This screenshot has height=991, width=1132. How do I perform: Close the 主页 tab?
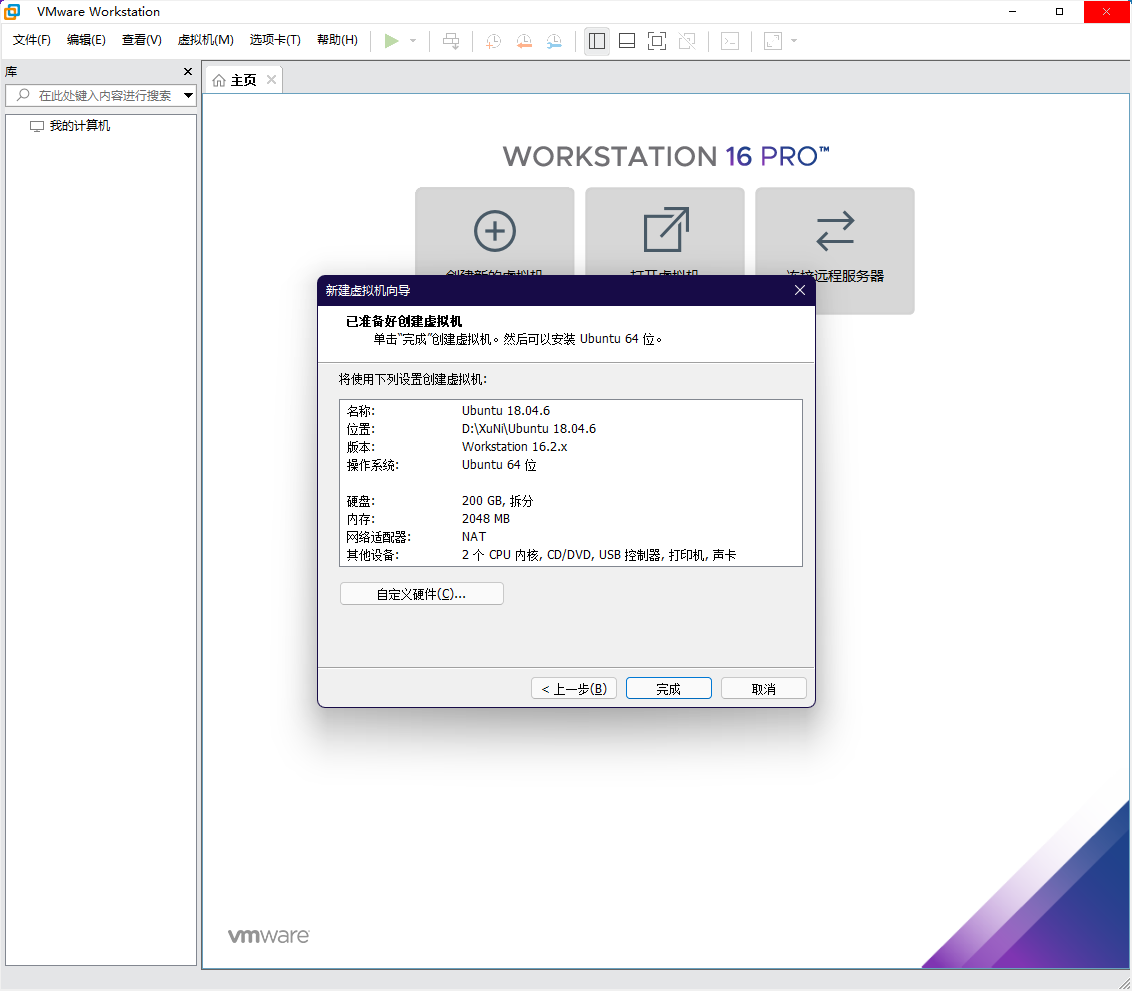271,79
